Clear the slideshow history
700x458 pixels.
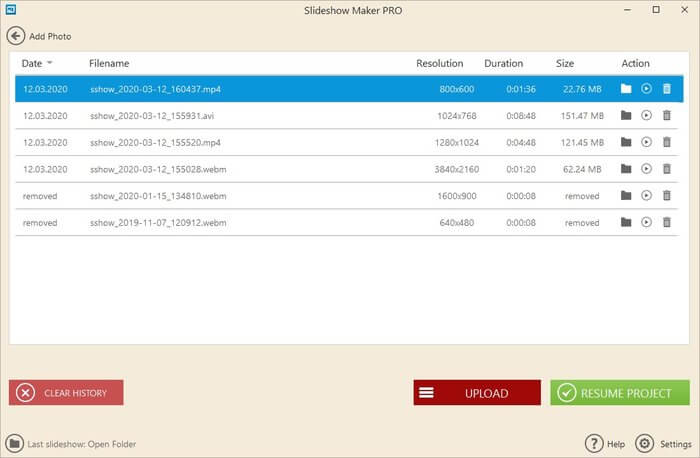[66, 393]
